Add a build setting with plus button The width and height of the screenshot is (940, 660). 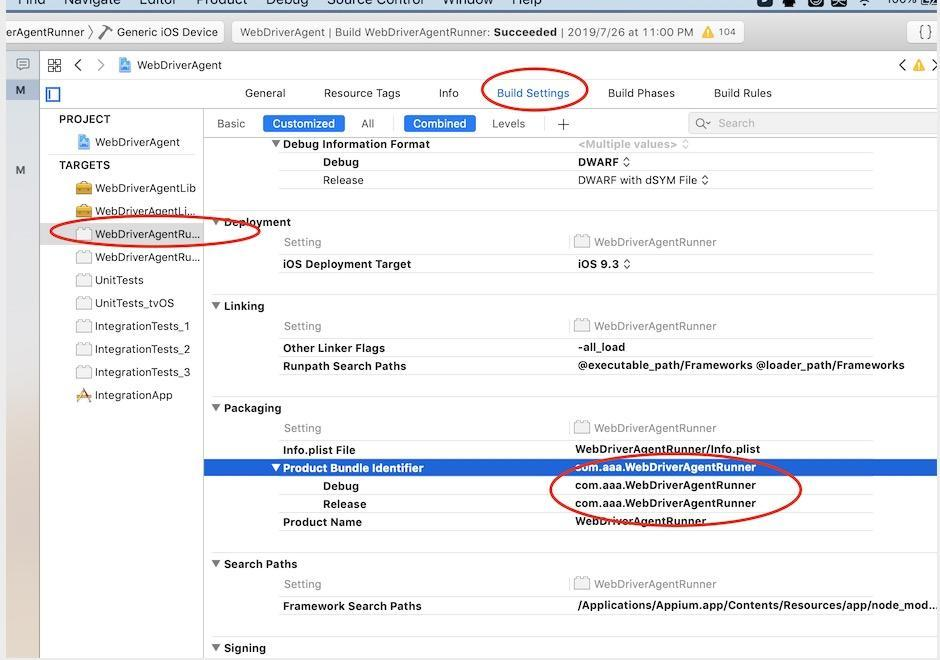click(x=563, y=124)
